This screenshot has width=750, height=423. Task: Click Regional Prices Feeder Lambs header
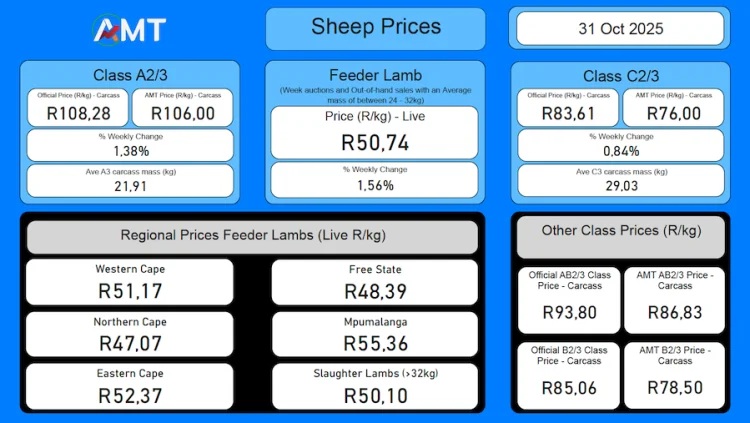[x=252, y=237]
